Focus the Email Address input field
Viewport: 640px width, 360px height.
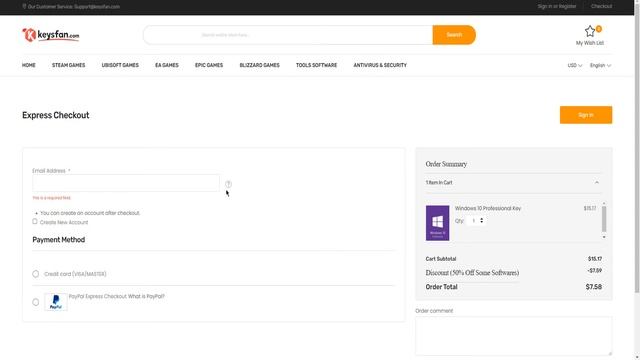(x=126, y=183)
